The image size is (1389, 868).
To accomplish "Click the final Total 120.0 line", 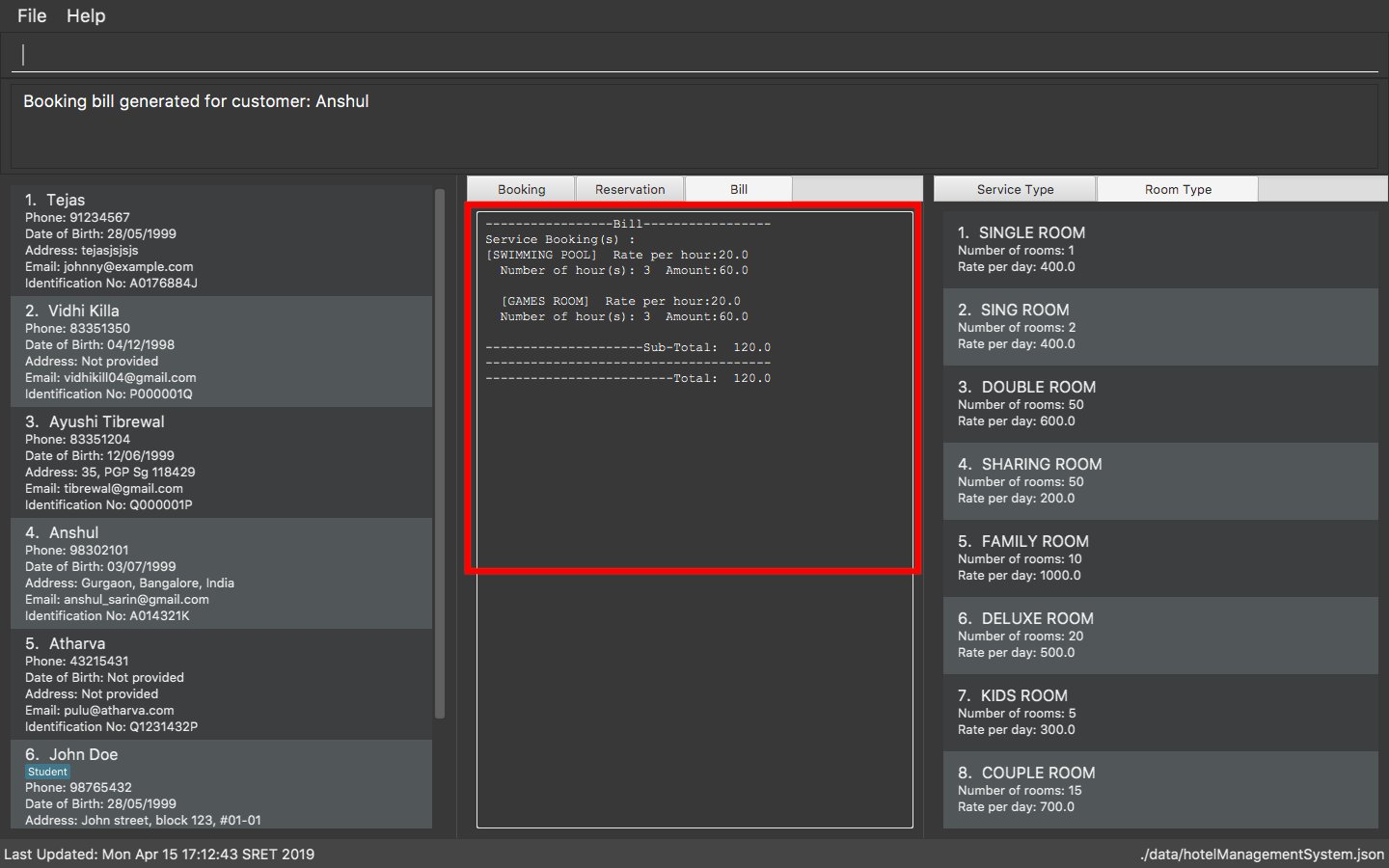I will tap(628, 378).
